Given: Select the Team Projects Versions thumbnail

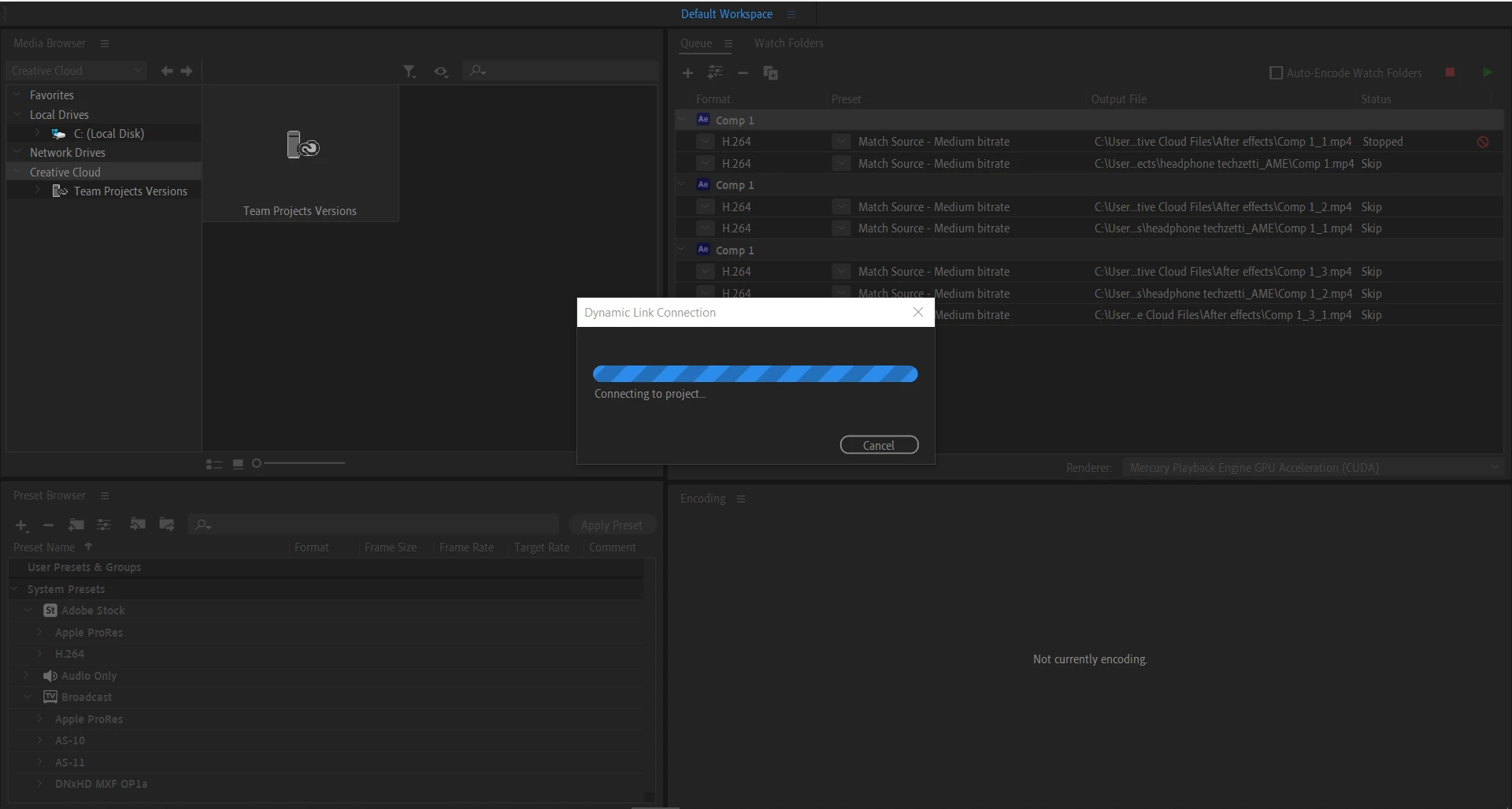Looking at the screenshot, I should click(300, 154).
